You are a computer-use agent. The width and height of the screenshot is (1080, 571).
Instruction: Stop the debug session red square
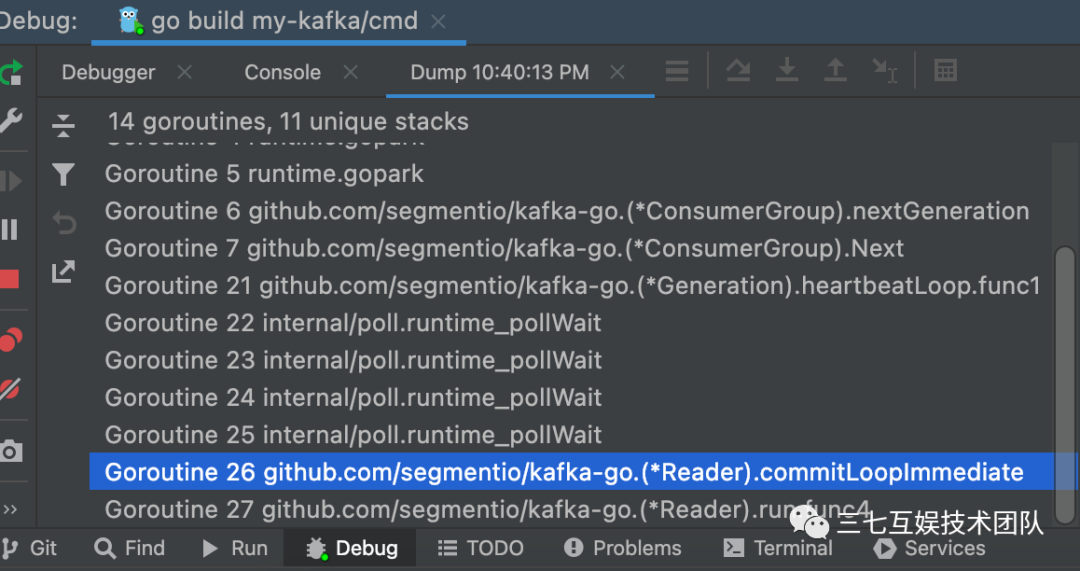pos(10,279)
